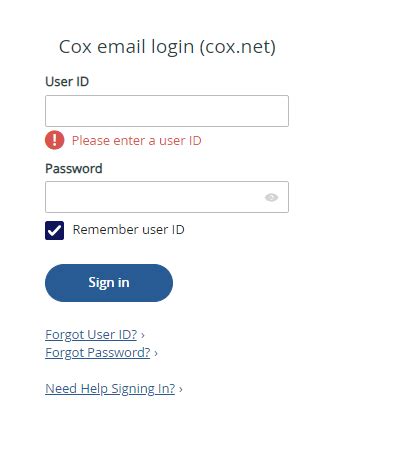The width and height of the screenshot is (393, 476).
Task: Click the User ID field label
Action: coord(67,82)
